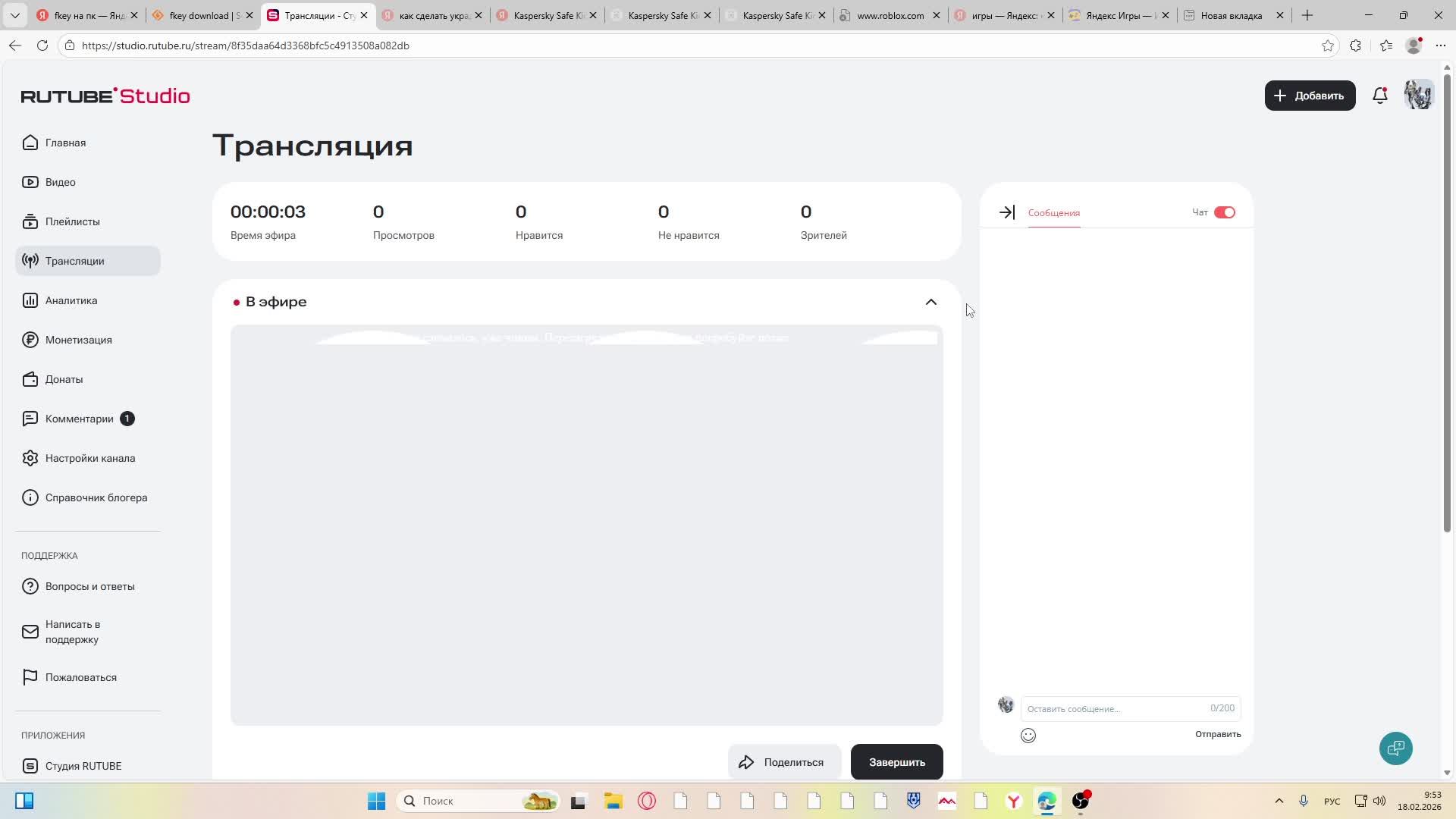Switch to the Сообщения tab
This screenshot has width=1456, height=819.
tap(1053, 213)
